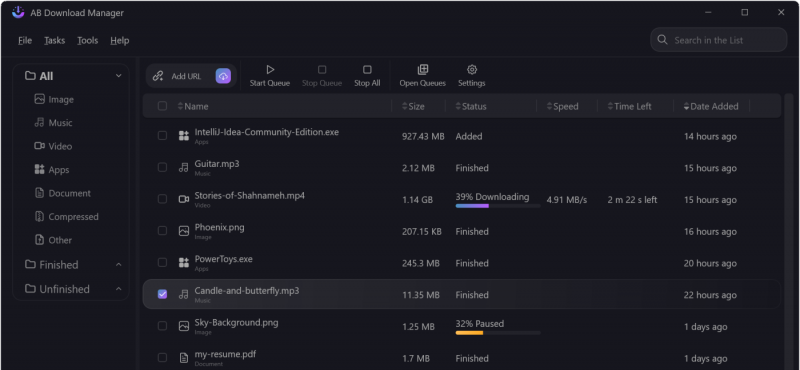Click the Stop All square icon

[367, 70]
